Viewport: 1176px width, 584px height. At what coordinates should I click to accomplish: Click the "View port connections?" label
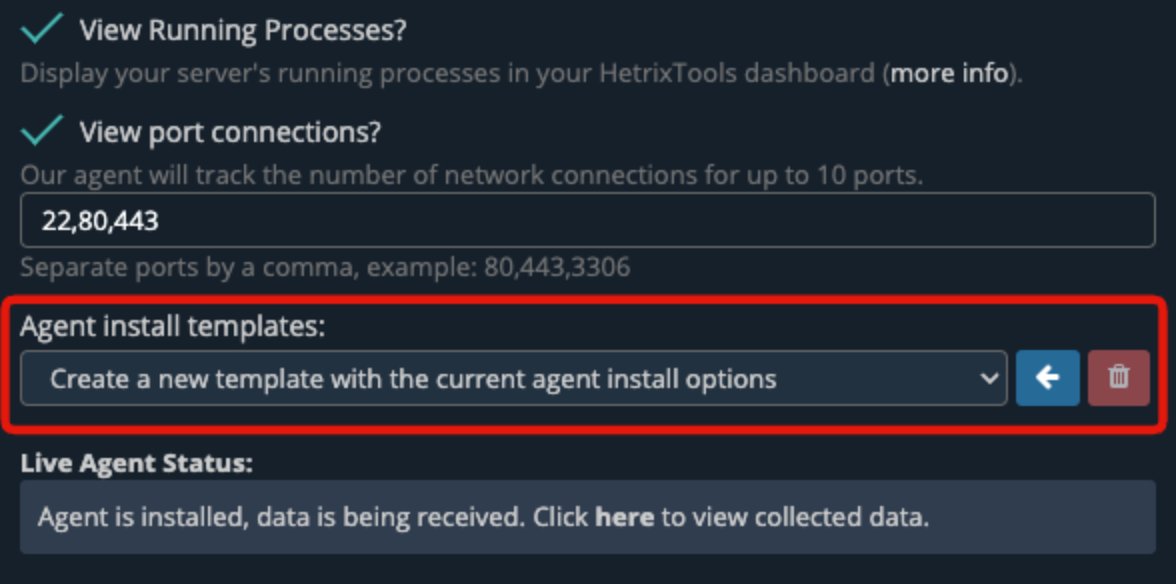230,132
